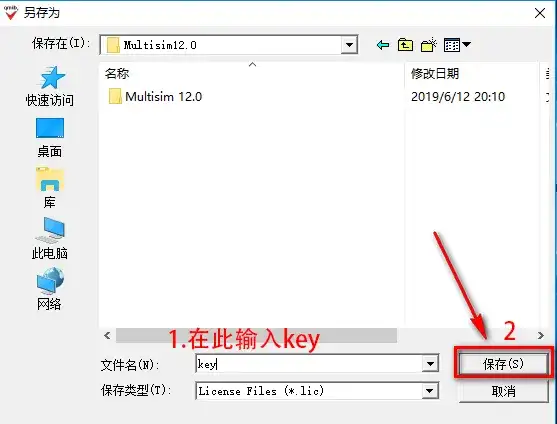Select 库 libraries in sidebar
The width and height of the screenshot is (557, 424).
[50, 188]
